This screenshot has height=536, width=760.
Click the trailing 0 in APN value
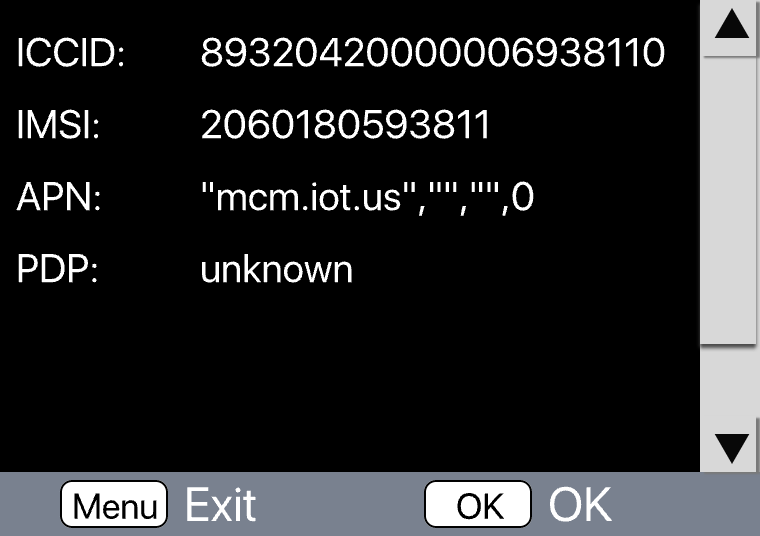click(522, 197)
